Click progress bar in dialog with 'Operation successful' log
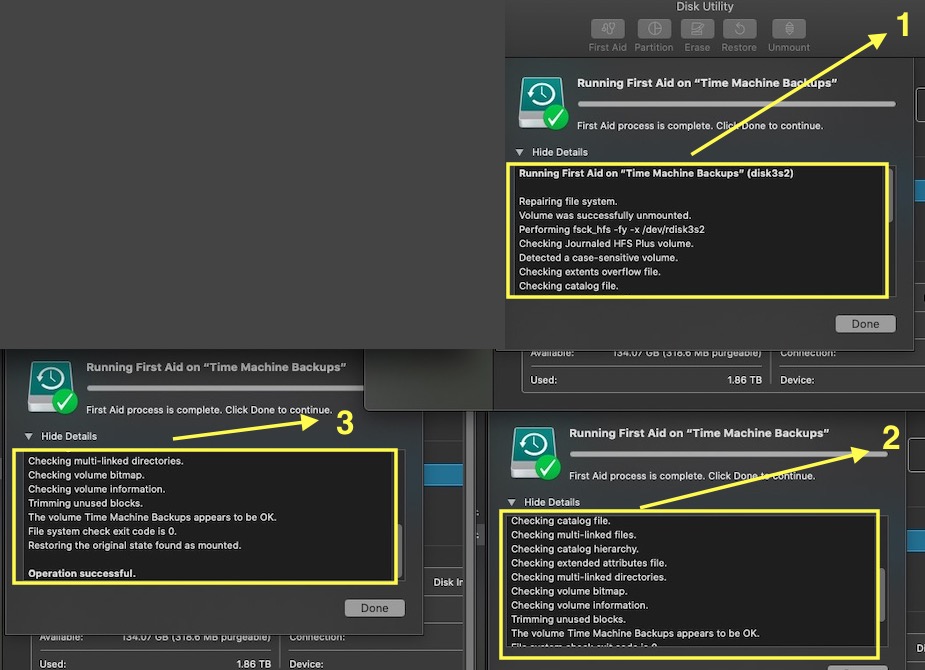 pyautogui.click(x=225, y=388)
